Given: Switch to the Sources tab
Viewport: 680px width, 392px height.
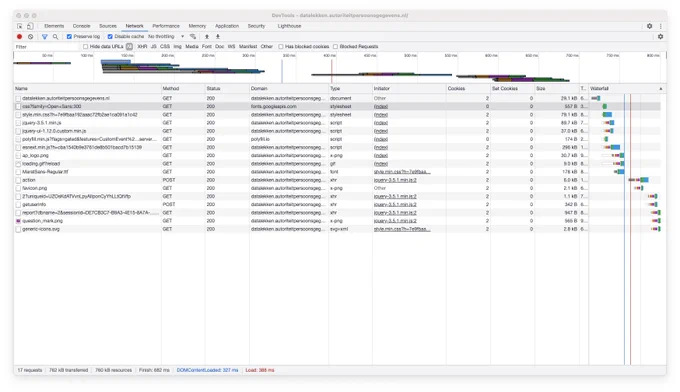Looking at the screenshot, I should tap(108, 26).
